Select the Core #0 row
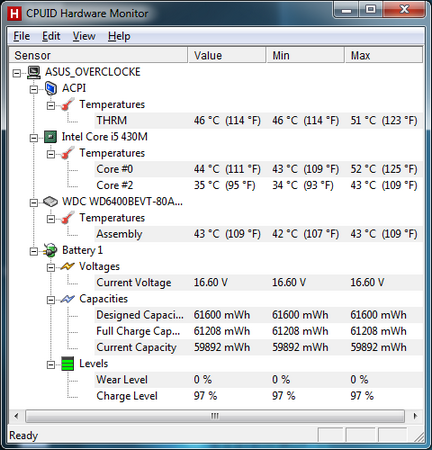 coord(259,169)
